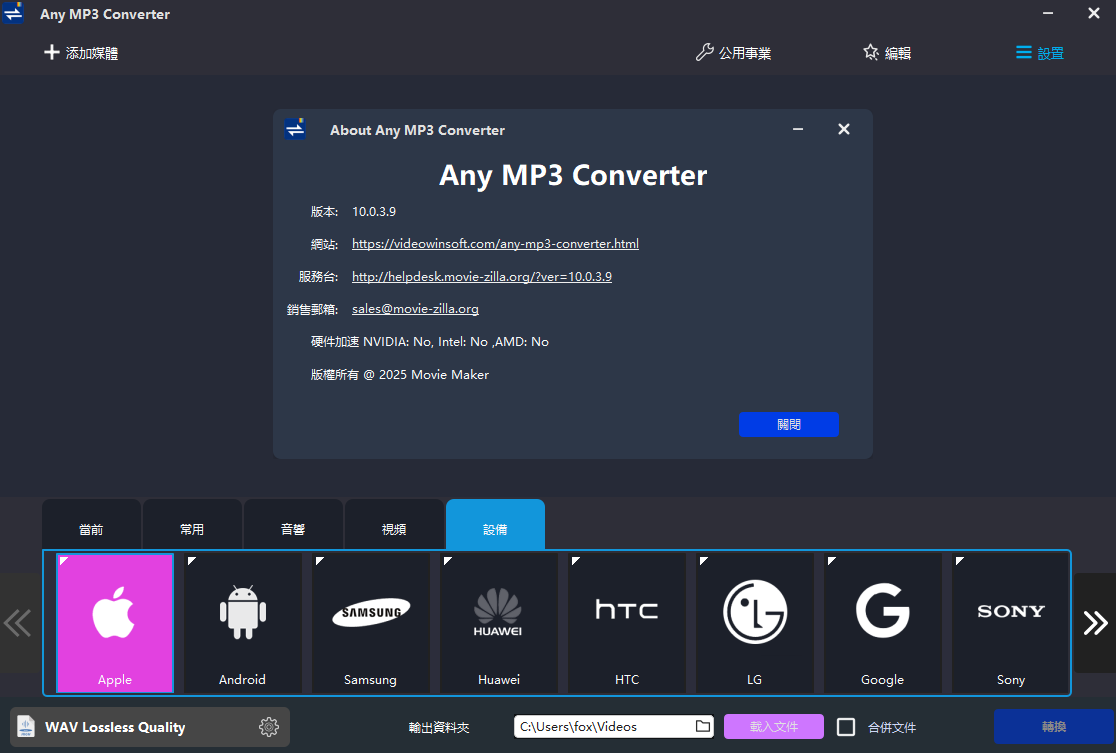
Task: Select the LG device preset
Action: click(755, 622)
